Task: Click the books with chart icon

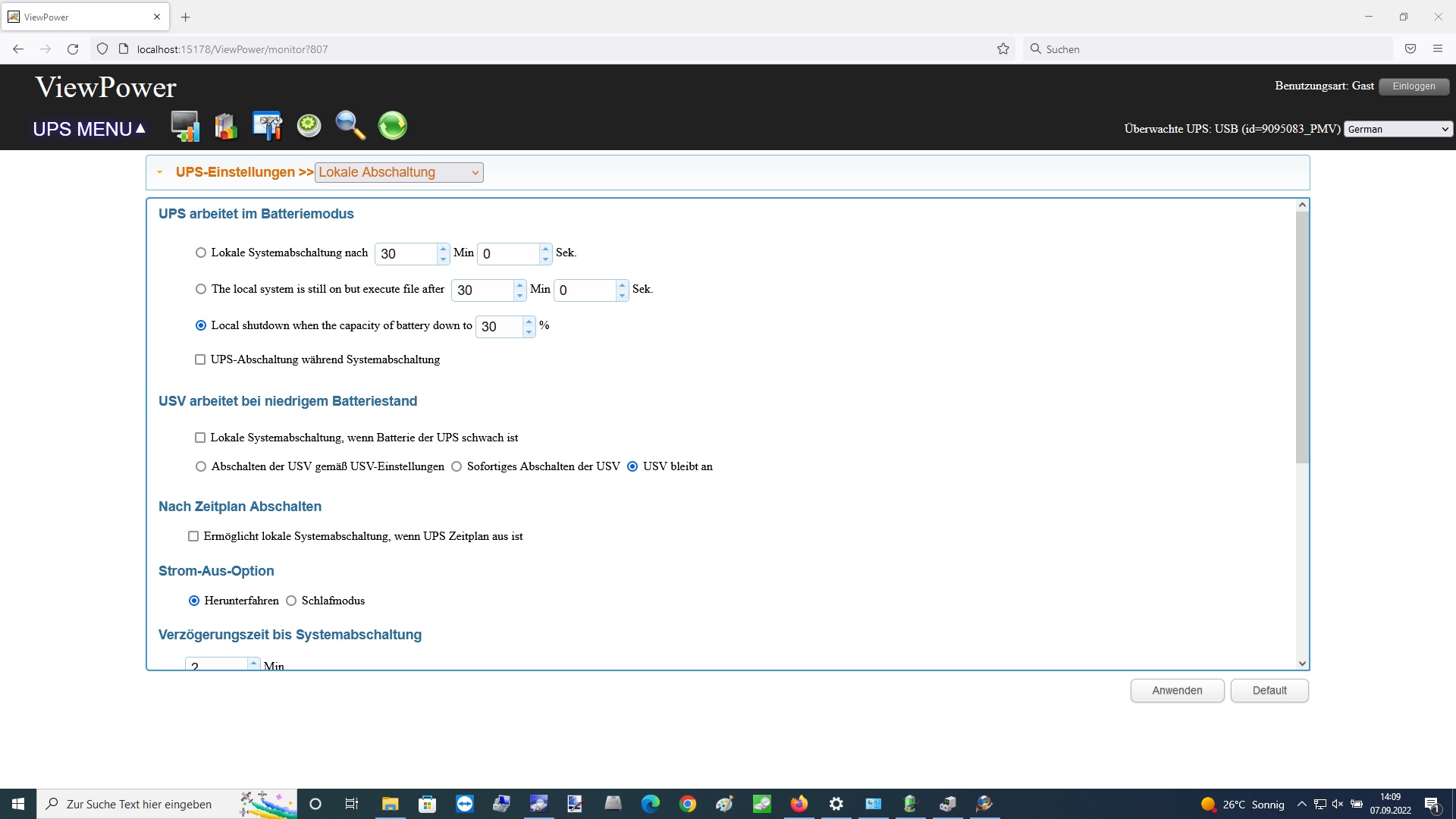Action: click(x=226, y=126)
